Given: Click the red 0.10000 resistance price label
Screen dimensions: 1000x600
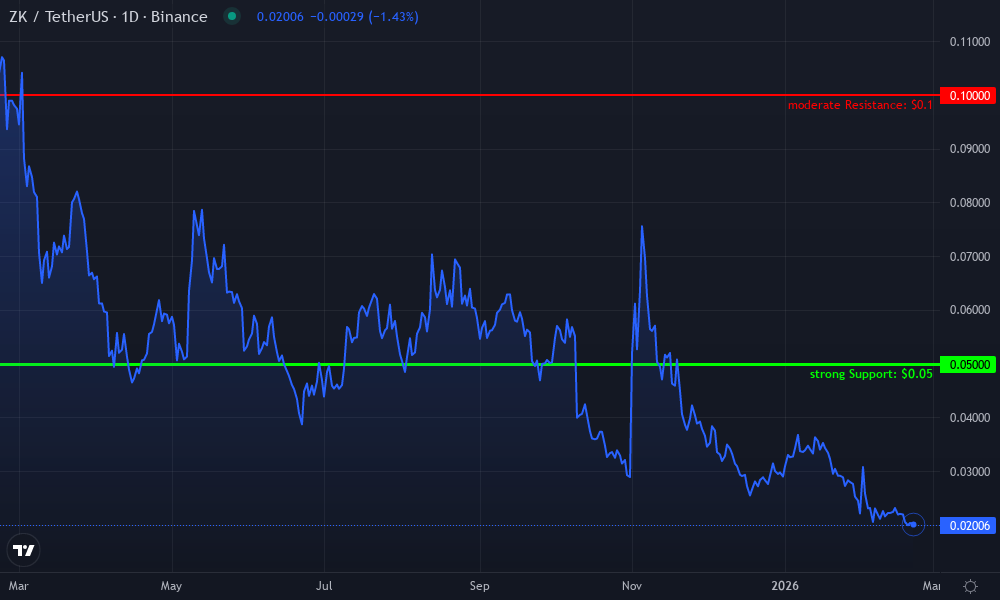Looking at the screenshot, I should [x=966, y=96].
